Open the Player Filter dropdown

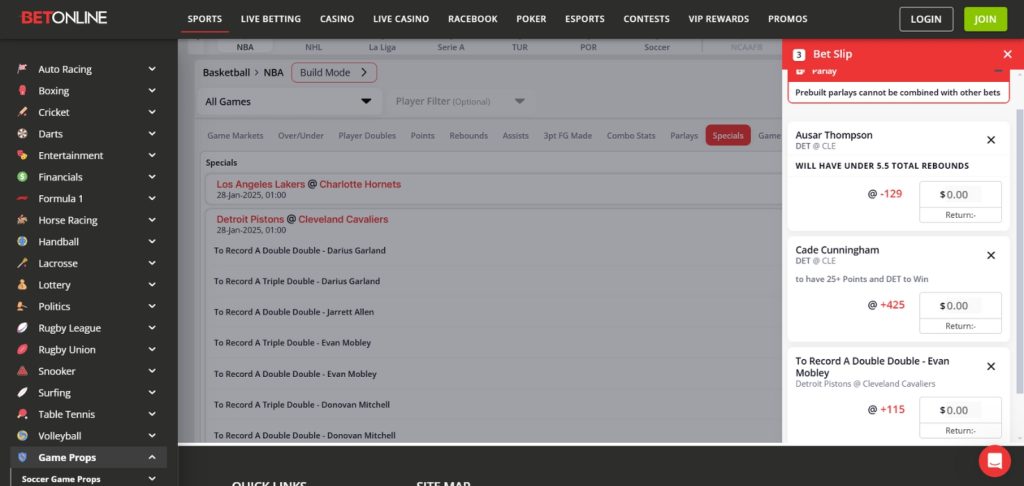click(460, 101)
